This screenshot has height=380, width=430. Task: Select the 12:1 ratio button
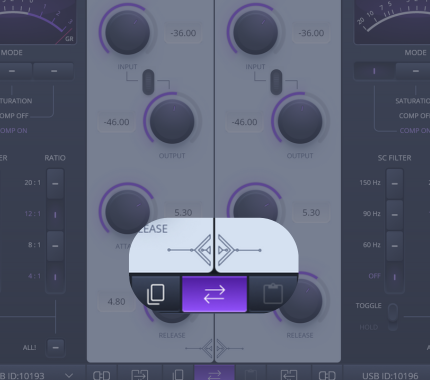click(x=55, y=215)
